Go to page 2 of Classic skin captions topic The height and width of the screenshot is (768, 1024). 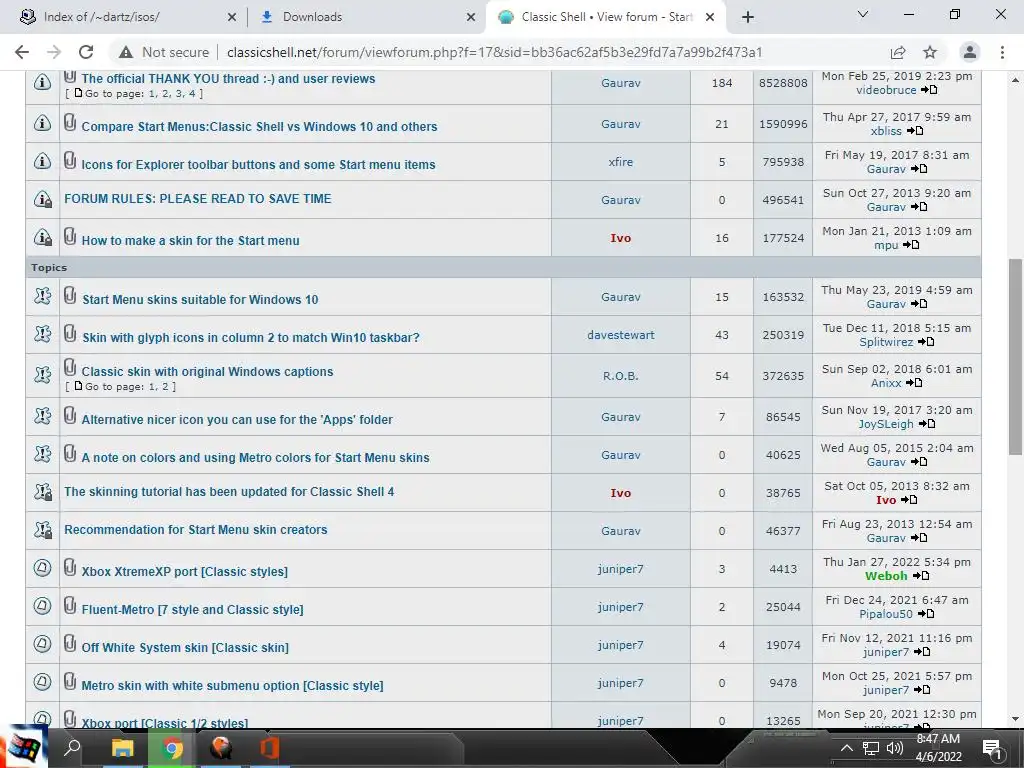pyautogui.click(x=165, y=387)
